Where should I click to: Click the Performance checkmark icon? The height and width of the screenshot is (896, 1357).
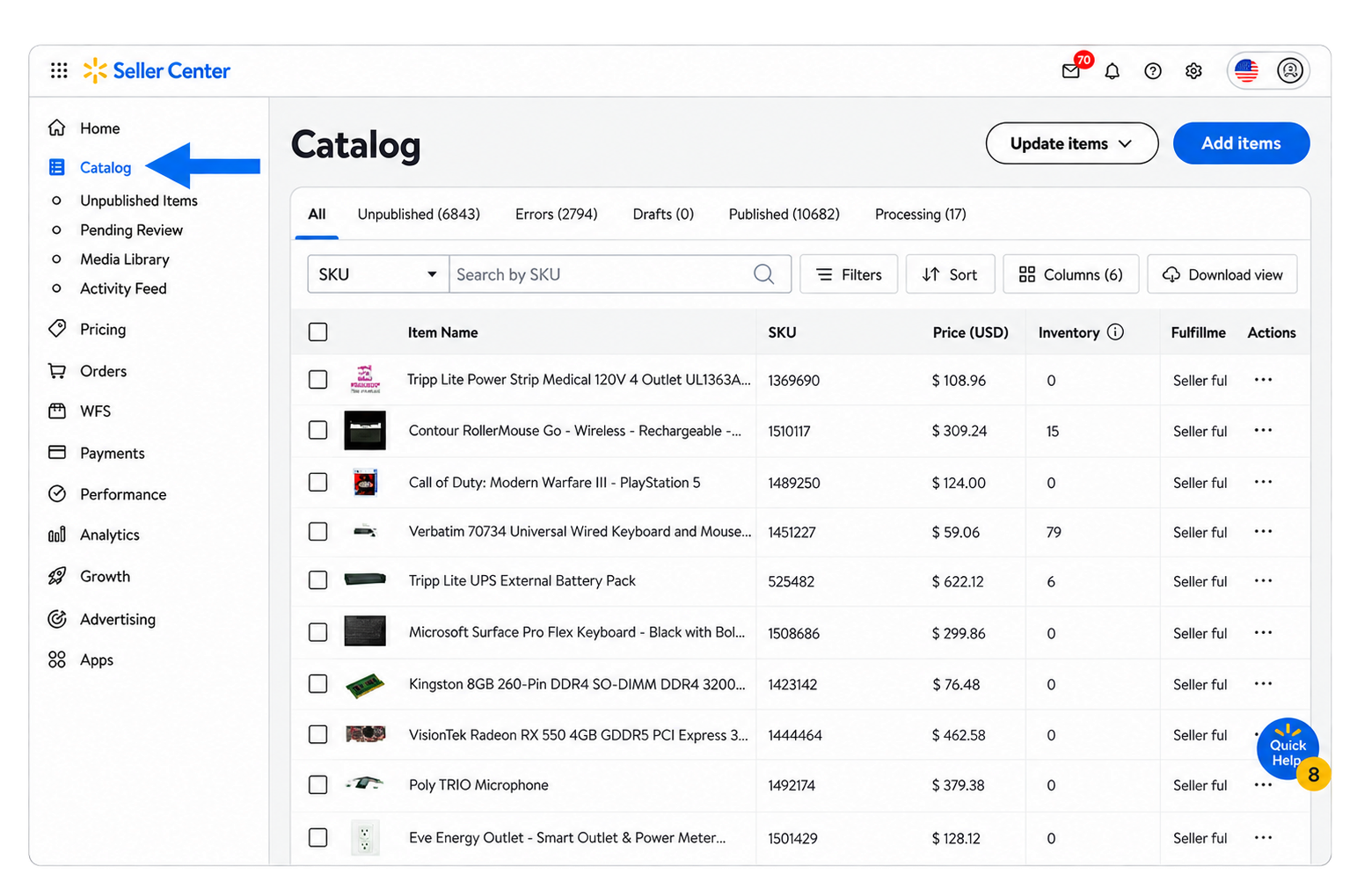(57, 494)
